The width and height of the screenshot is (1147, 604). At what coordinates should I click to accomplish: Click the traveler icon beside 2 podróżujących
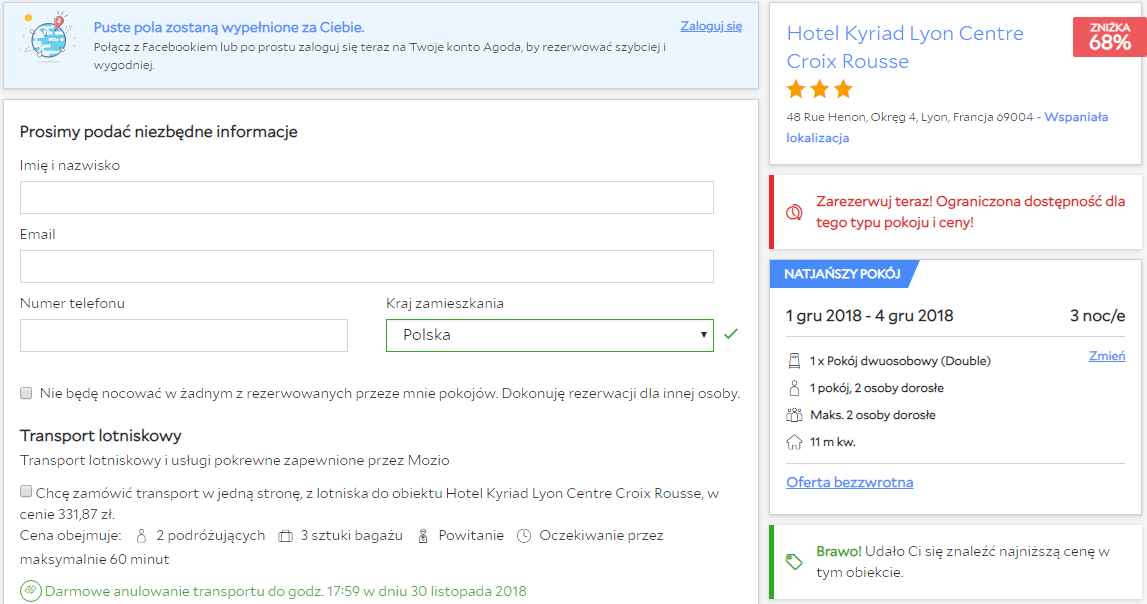[x=141, y=536]
